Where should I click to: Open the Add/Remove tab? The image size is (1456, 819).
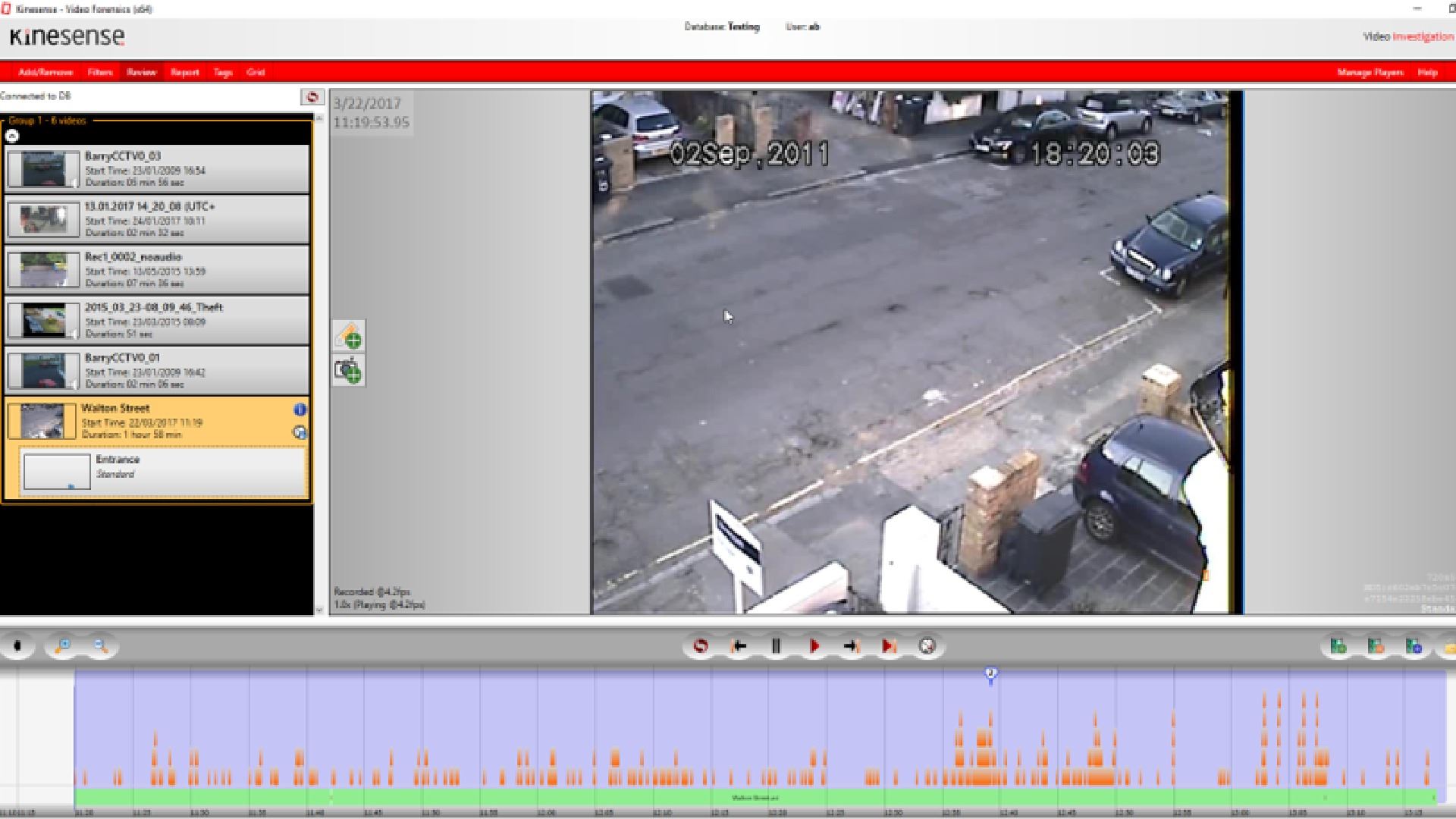45,72
